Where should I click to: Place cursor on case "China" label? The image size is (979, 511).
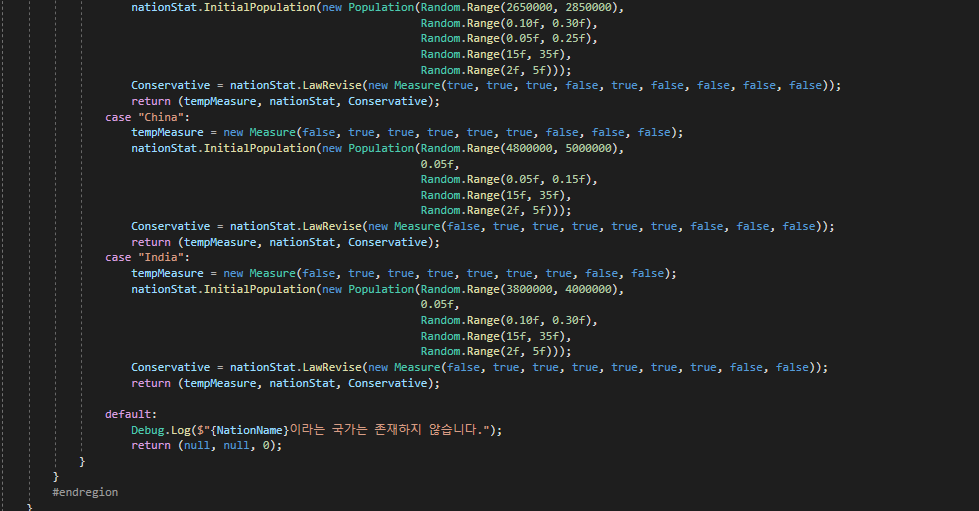147,117
